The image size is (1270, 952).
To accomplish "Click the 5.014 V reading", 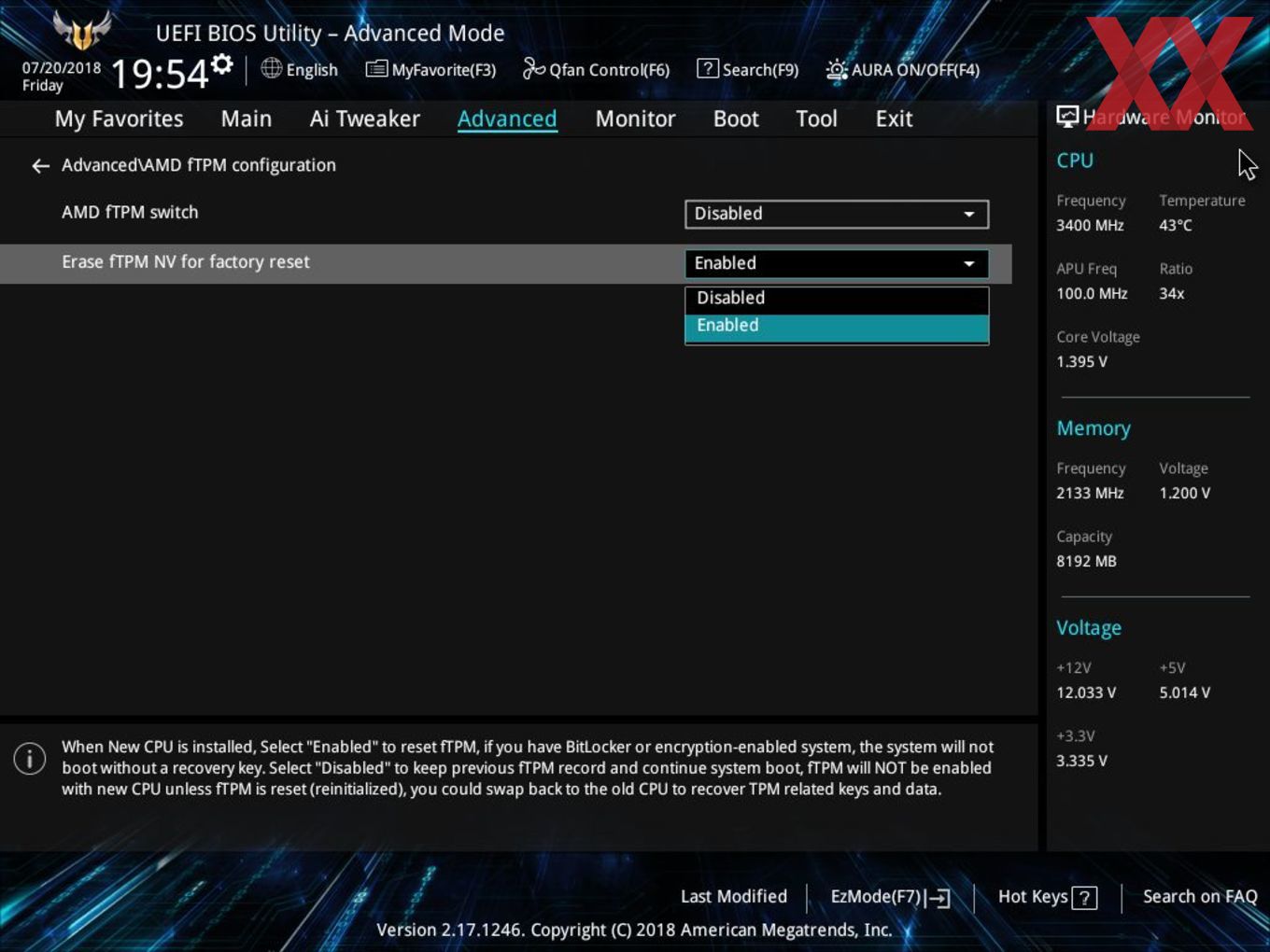I will tap(1185, 693).
